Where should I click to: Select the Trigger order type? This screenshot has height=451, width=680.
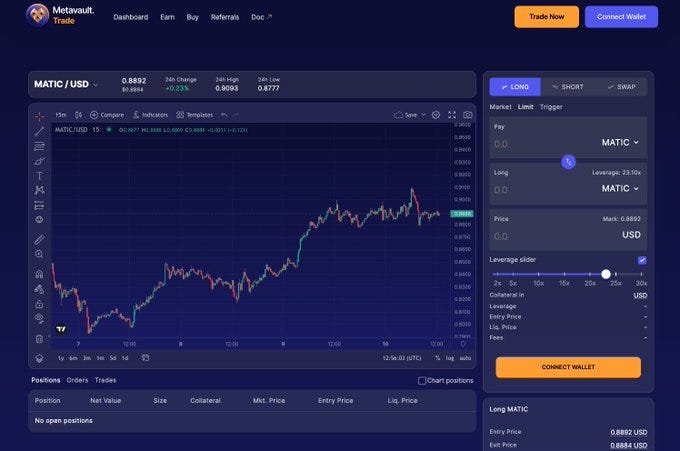pyautogui.click(x=551, y=107)
